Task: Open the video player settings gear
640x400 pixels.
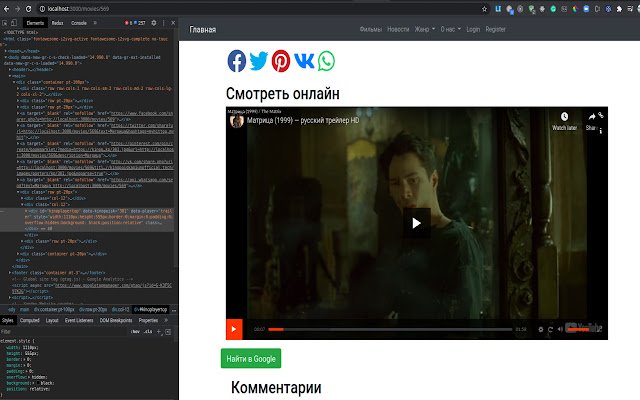Action: coord(541,329)
